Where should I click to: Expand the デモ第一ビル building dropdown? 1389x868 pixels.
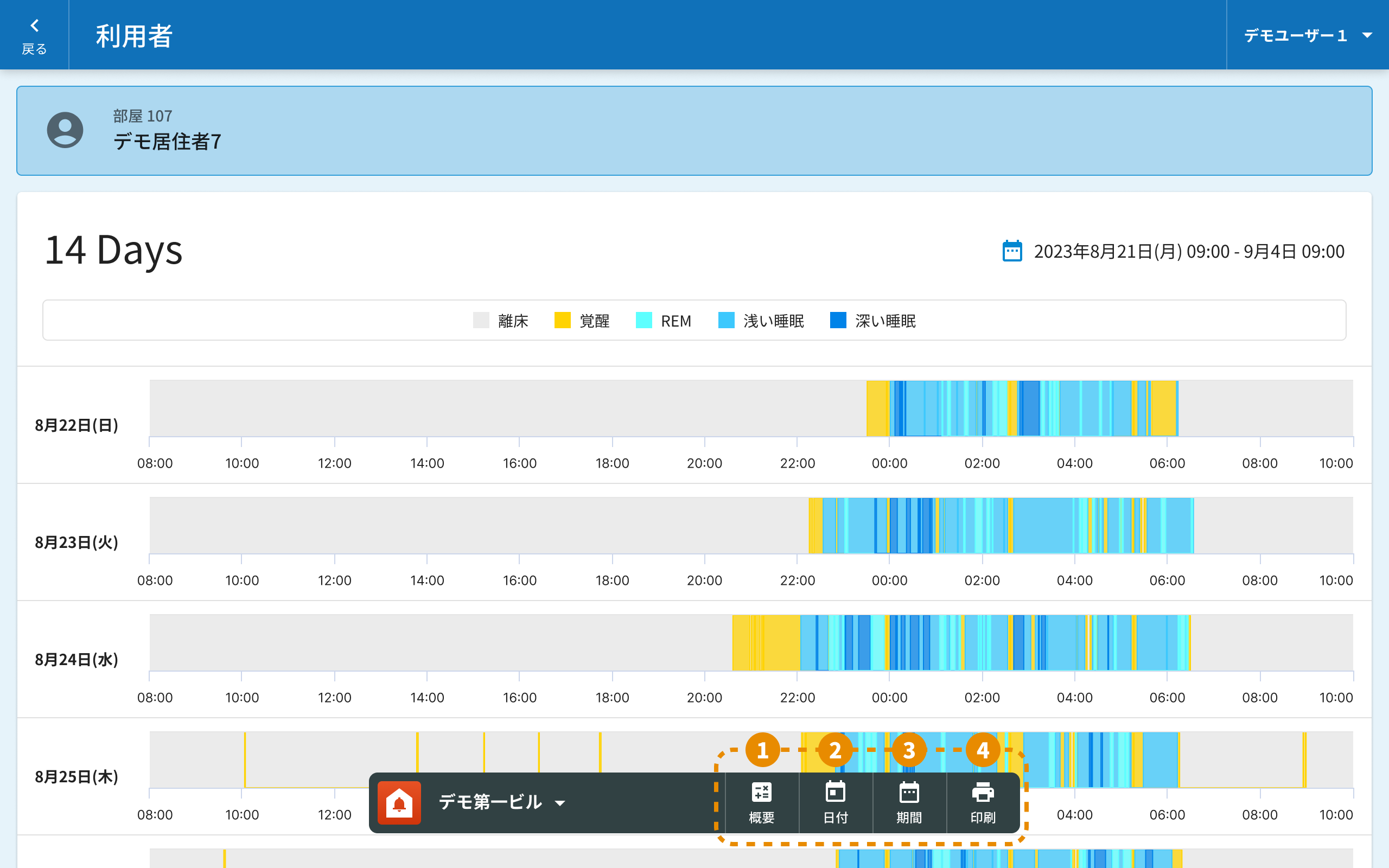tap(490, 802)
